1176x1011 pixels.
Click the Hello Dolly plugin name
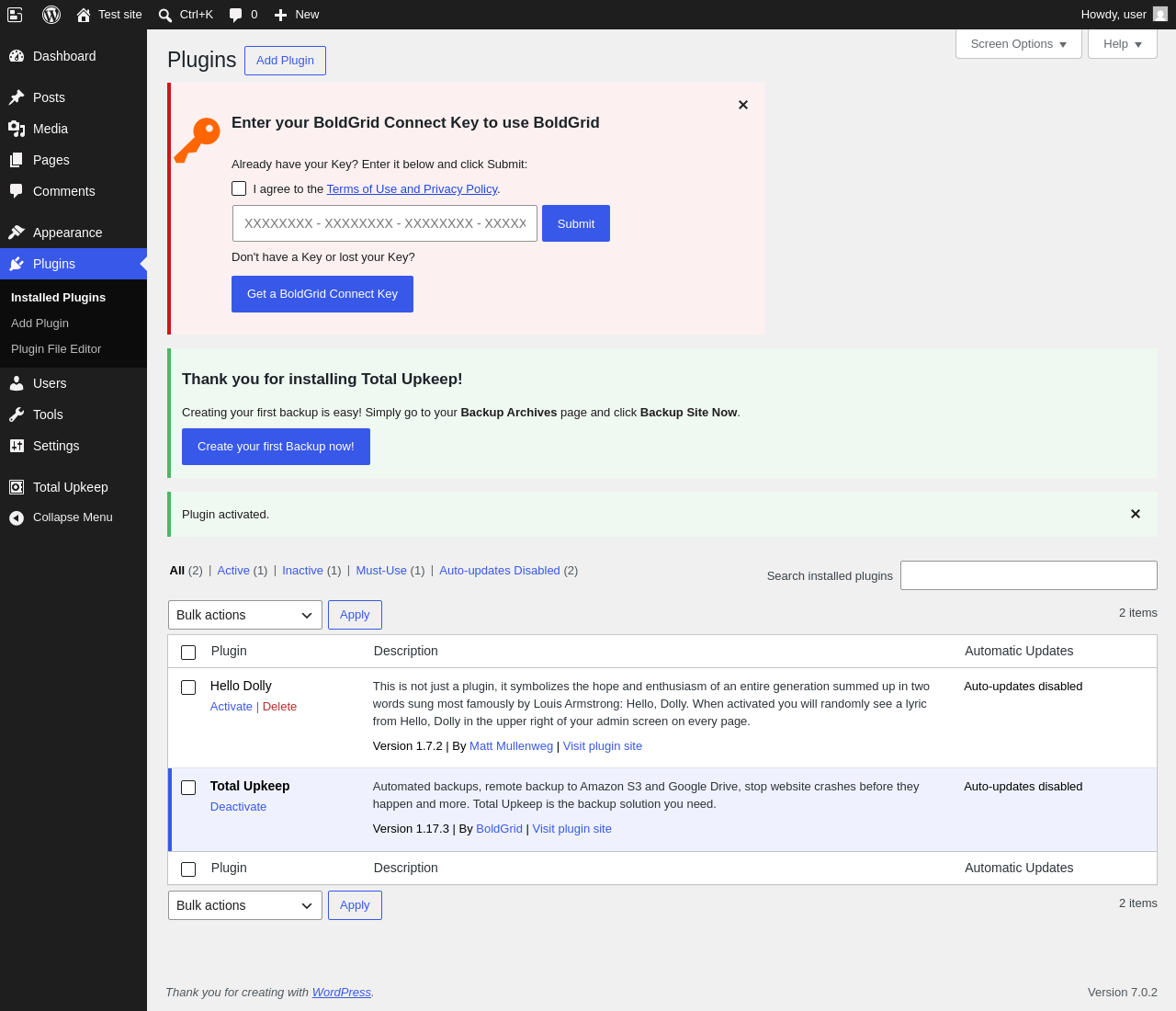(x=241, y=686)
